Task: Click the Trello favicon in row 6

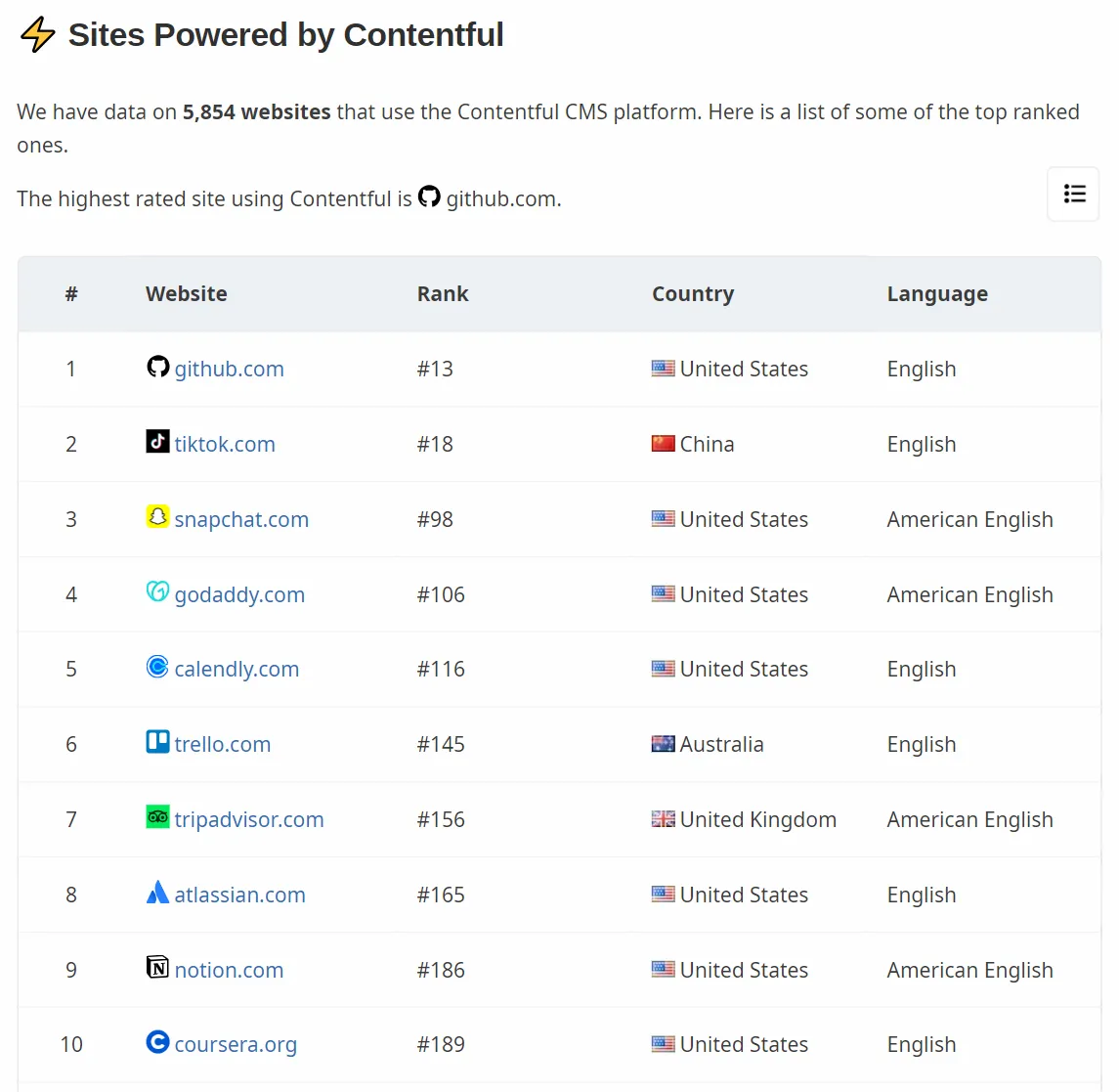Action: [x=157, y=742]
